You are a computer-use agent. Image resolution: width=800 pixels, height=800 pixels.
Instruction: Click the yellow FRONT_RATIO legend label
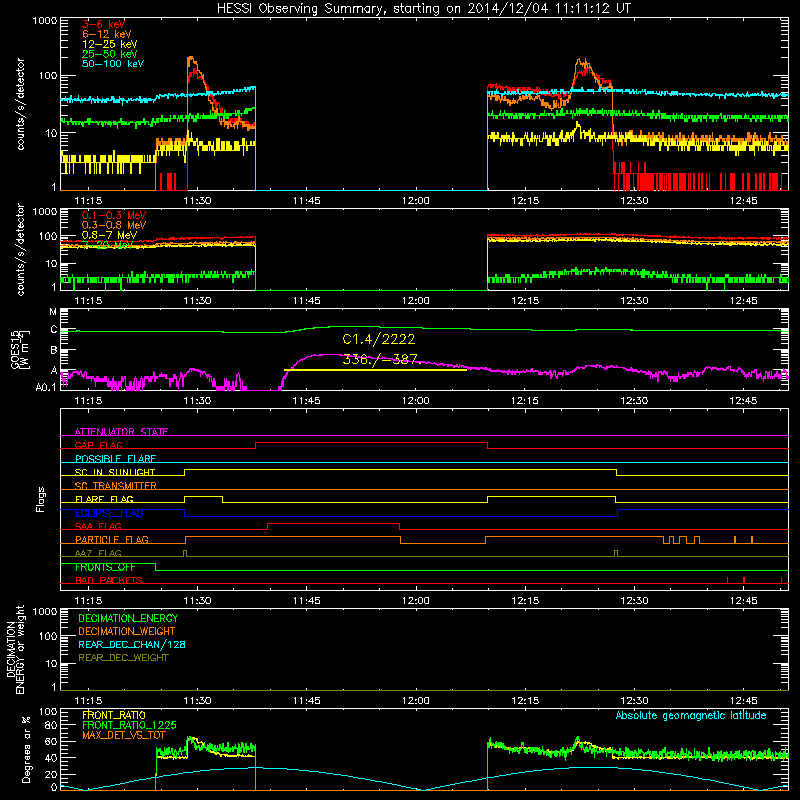[114, 715]
